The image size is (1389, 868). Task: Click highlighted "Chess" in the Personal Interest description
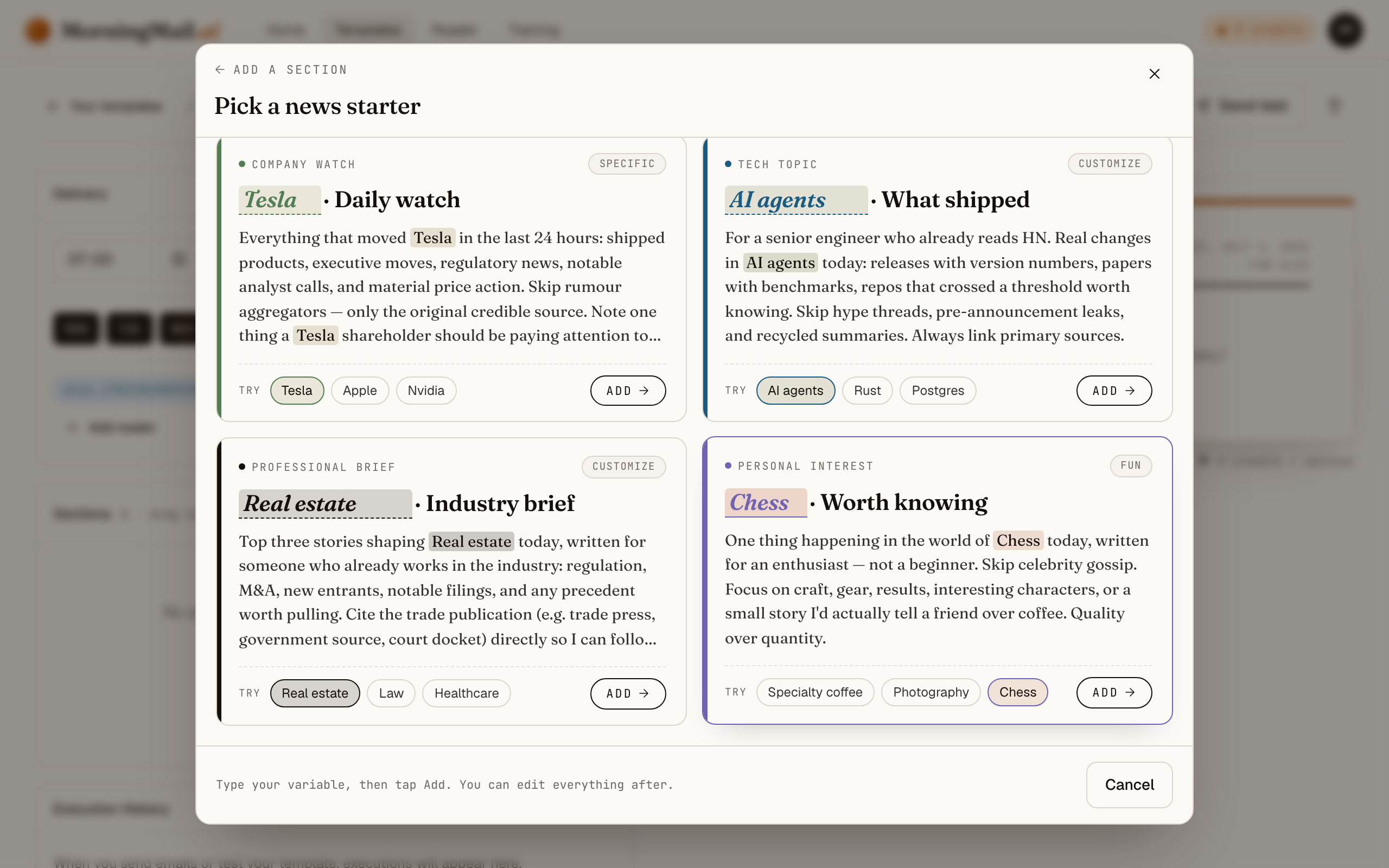[1018, 540]
